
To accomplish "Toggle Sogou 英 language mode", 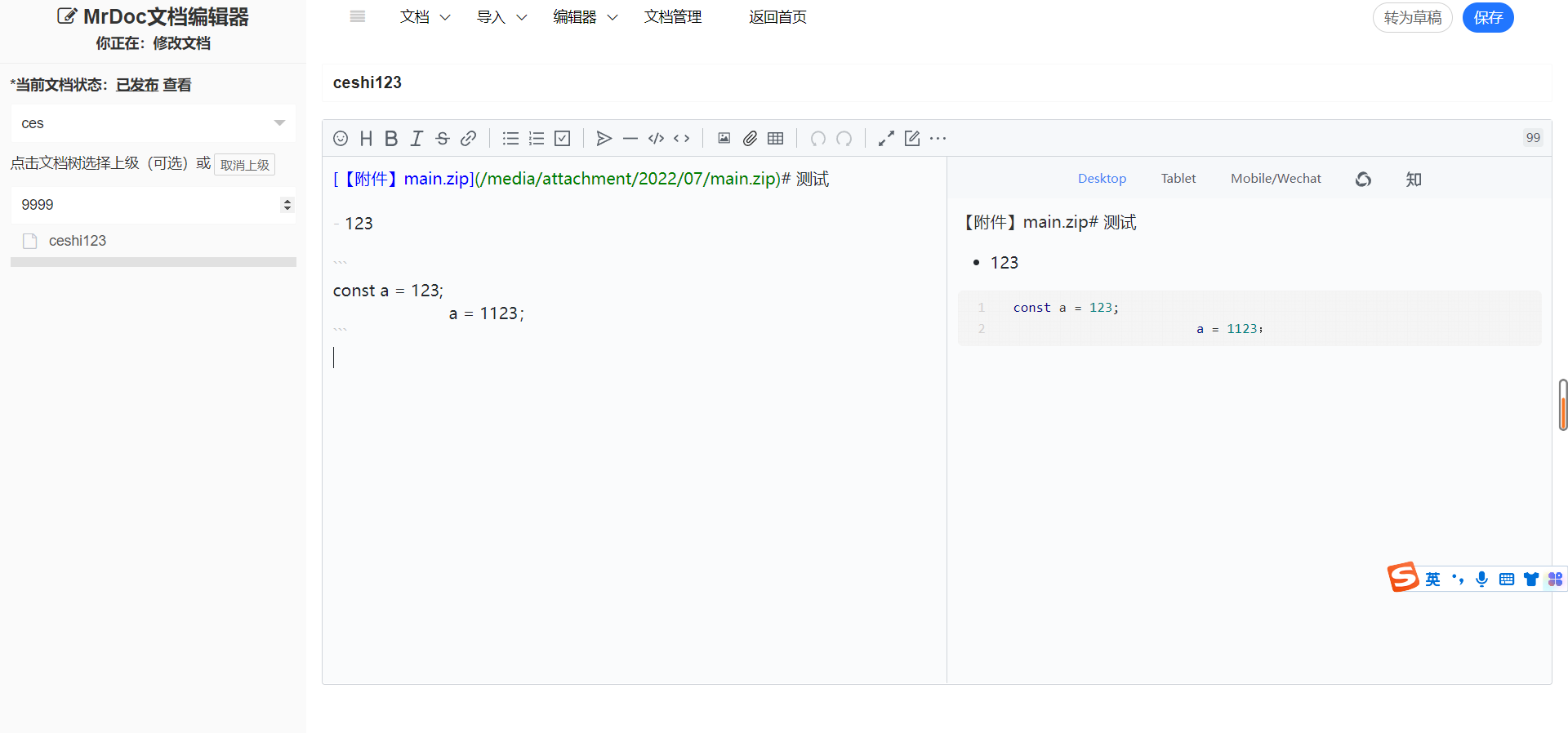I will pos(1433,580).
